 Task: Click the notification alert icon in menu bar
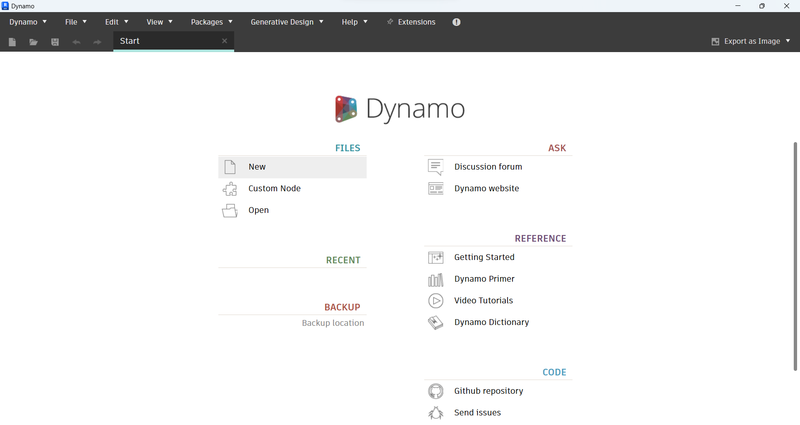456,22
